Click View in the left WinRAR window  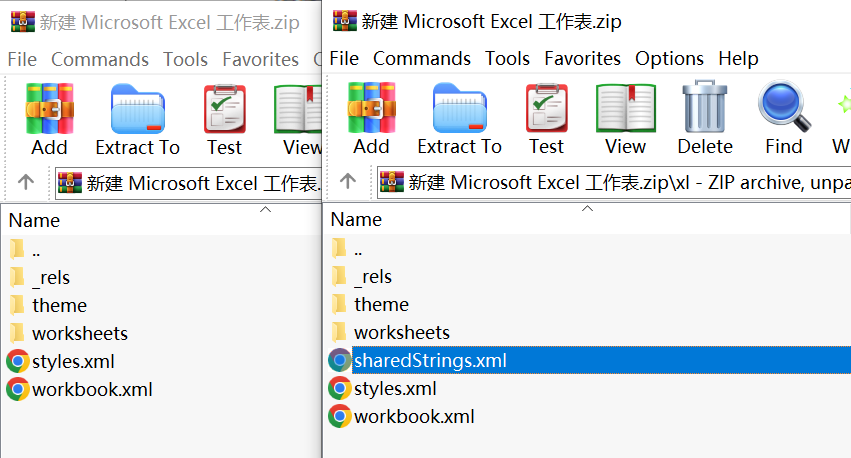[299, 119]
